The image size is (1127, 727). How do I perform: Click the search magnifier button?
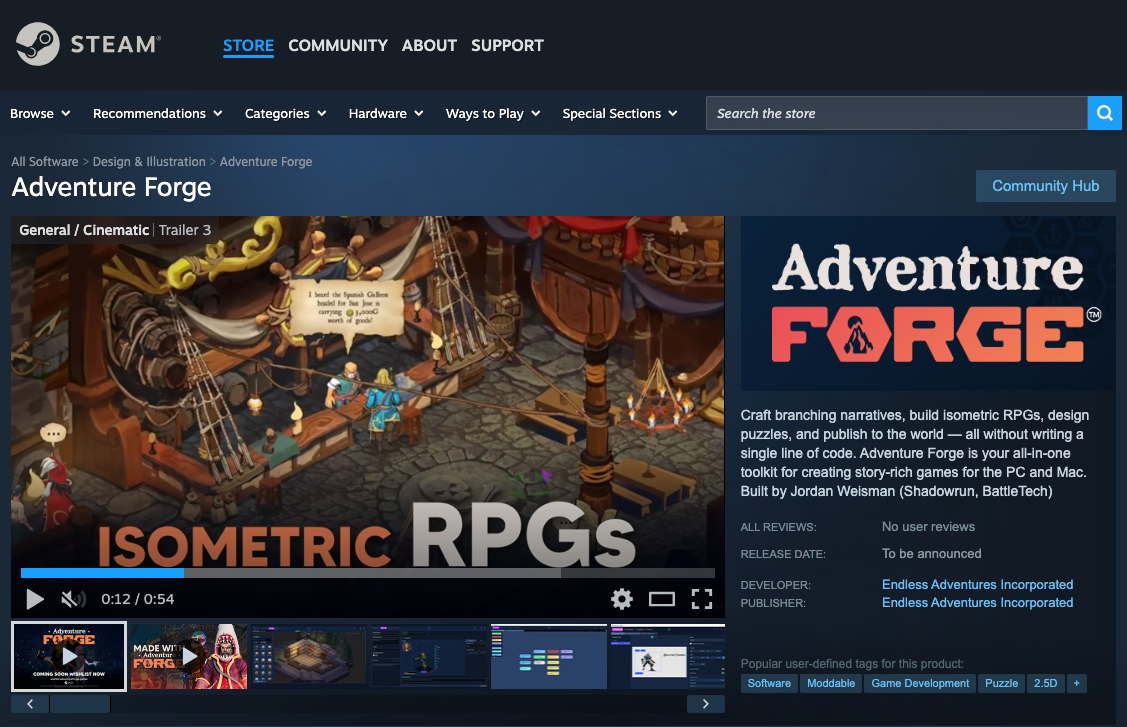pos(1104,113)
